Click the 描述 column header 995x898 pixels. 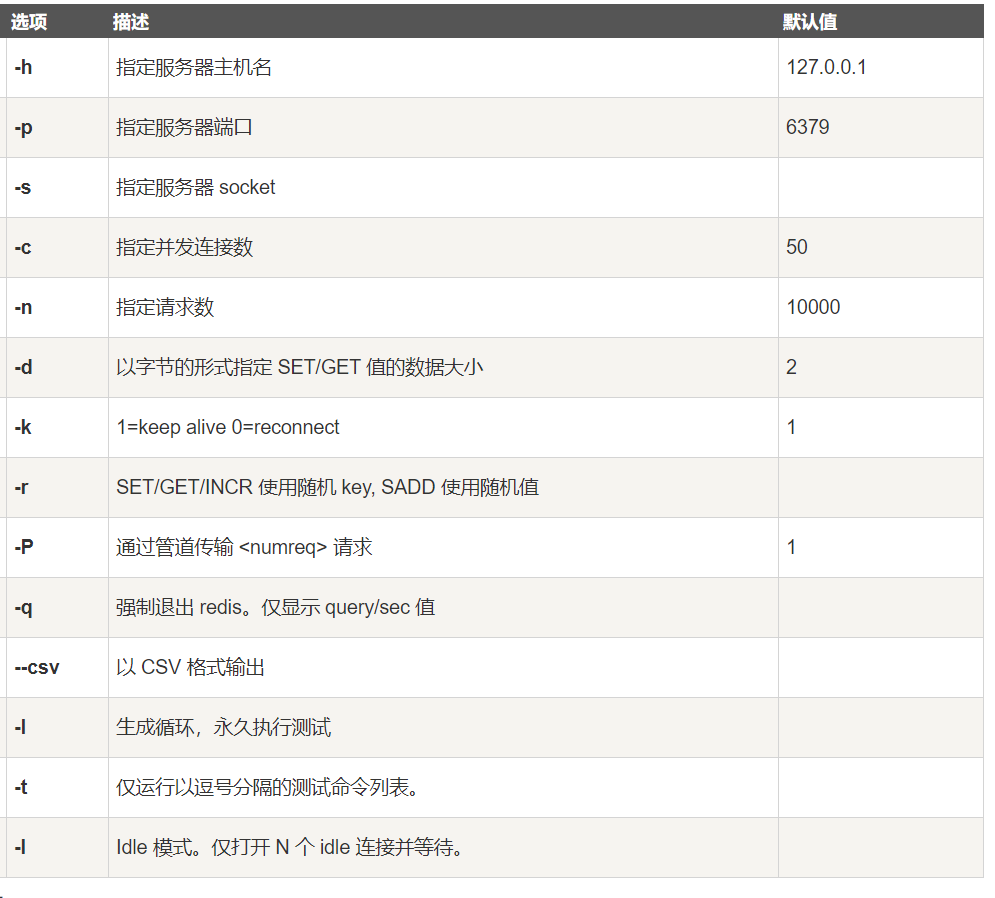pyautogui.click(x=131, y=22)
